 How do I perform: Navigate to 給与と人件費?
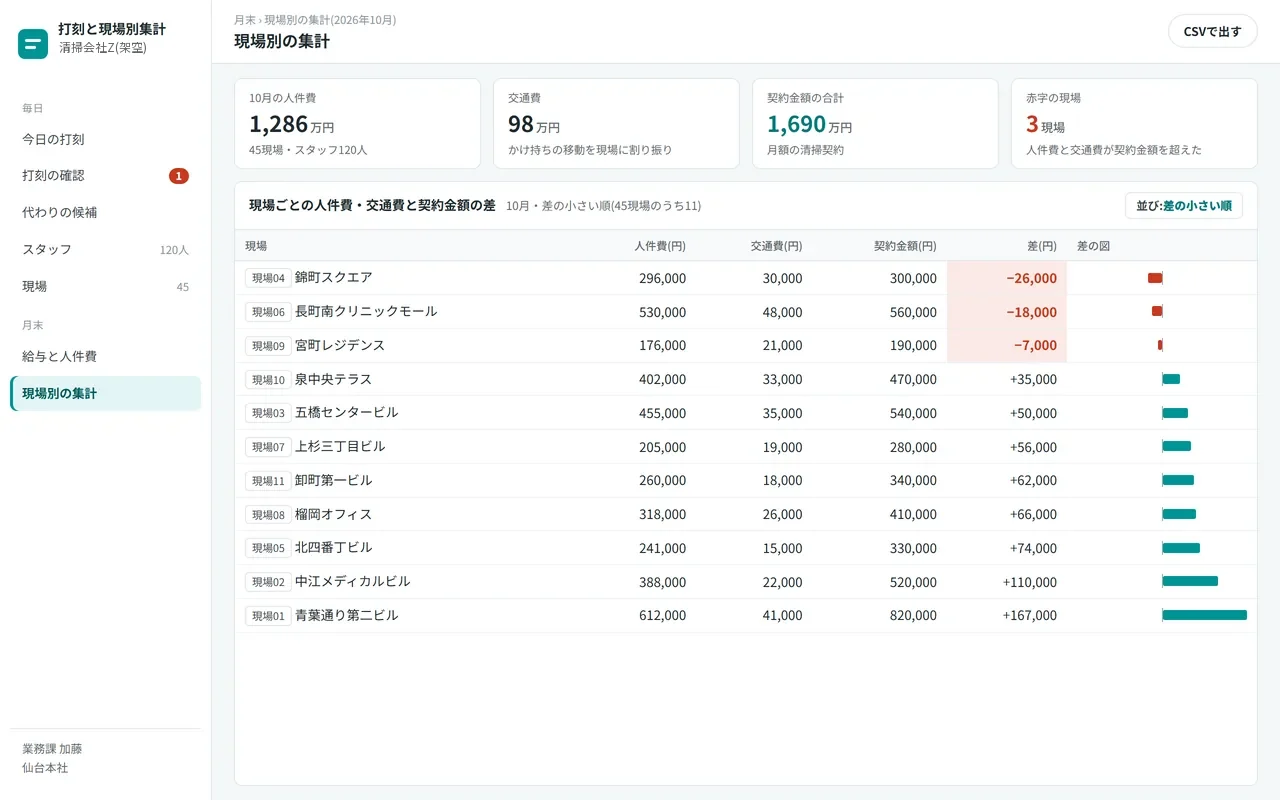105,356
